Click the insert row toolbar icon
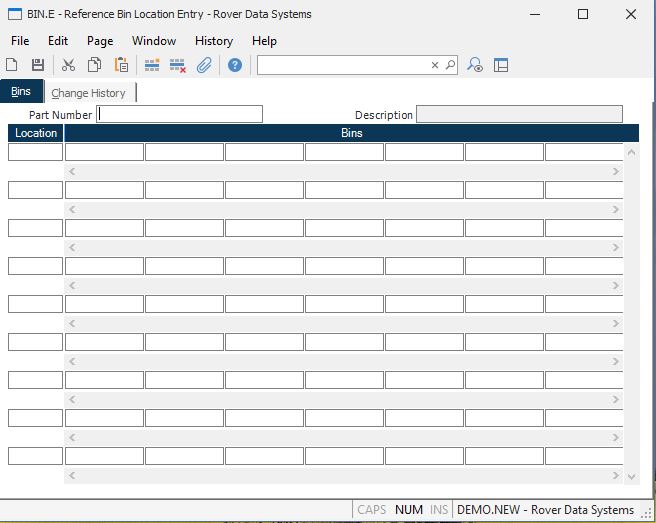 click(152, 65)
